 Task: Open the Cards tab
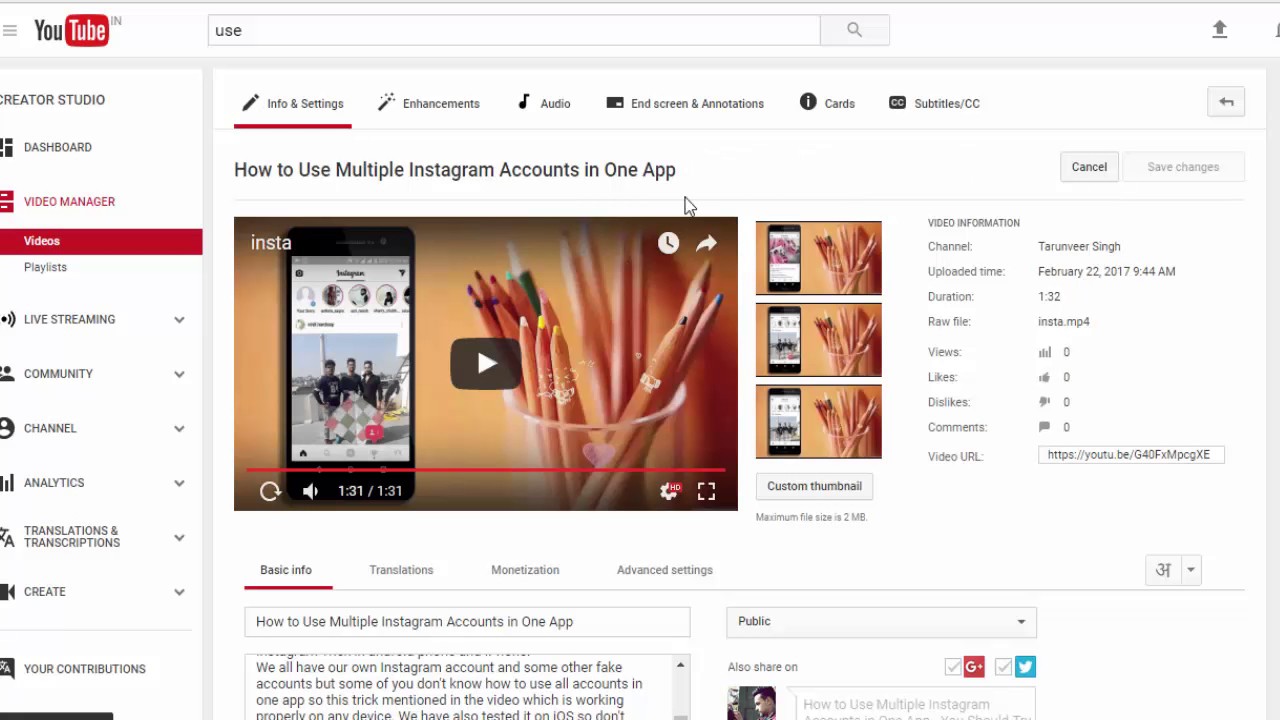pos(827,104)
